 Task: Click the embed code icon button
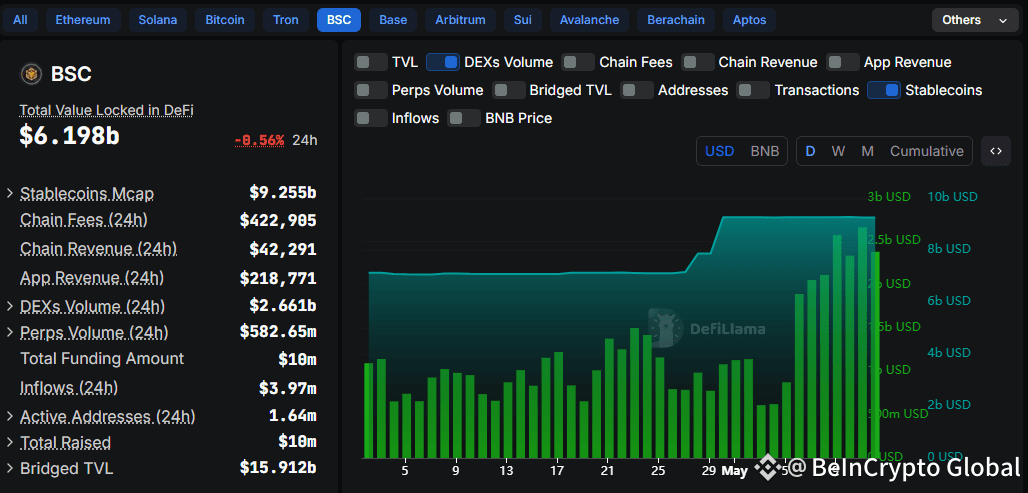[x=996, y=151]
